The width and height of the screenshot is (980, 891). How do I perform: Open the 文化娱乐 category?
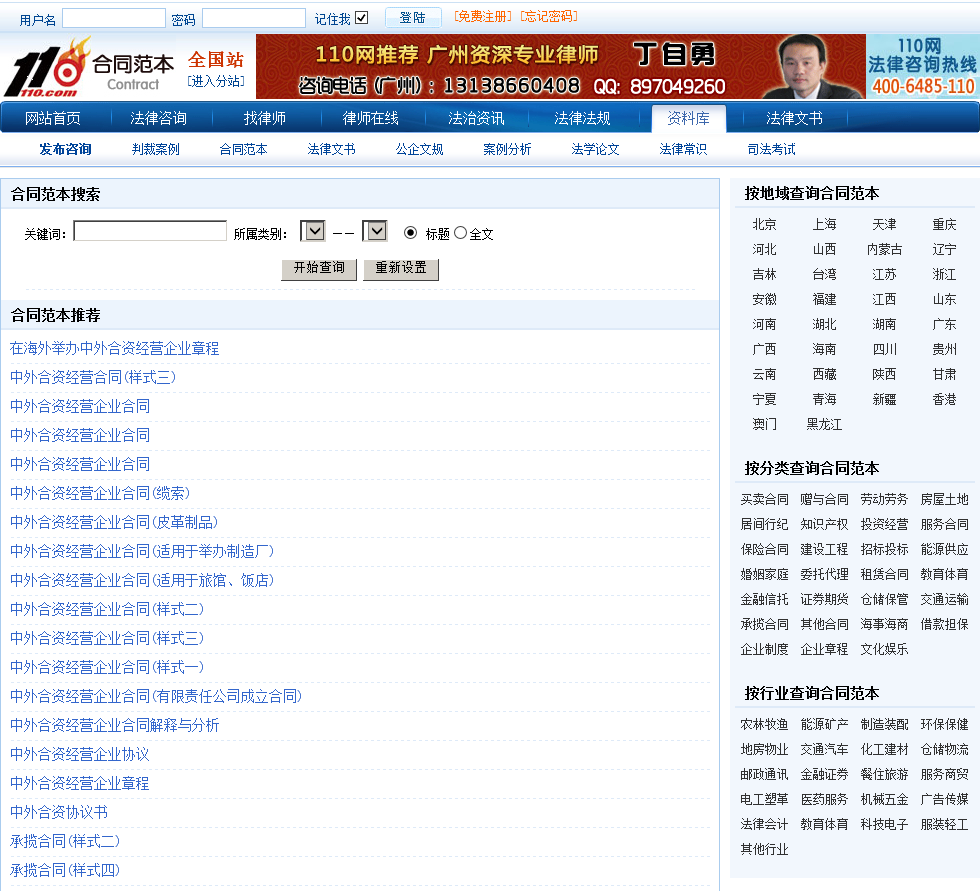(x=884, y=649)
